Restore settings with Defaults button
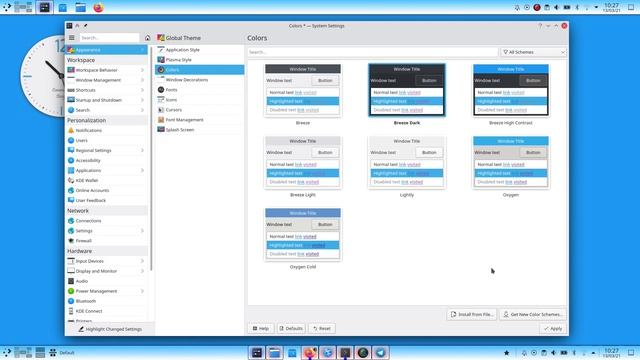 (x=291, y=329)
